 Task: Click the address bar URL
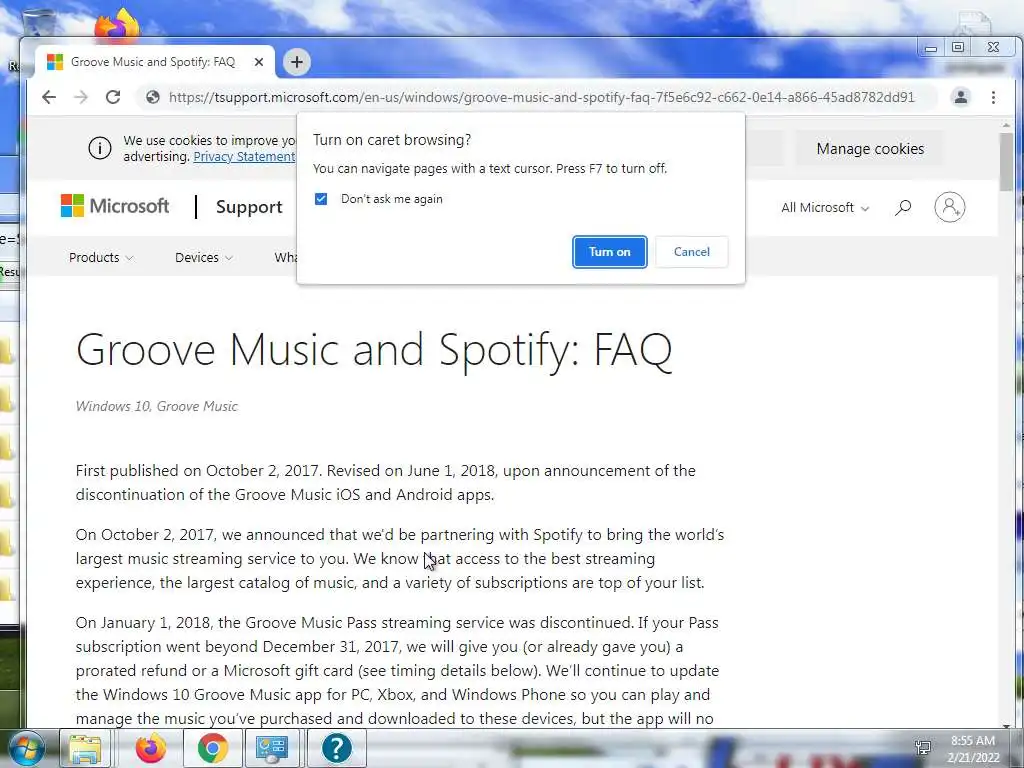tap(541, 97)
